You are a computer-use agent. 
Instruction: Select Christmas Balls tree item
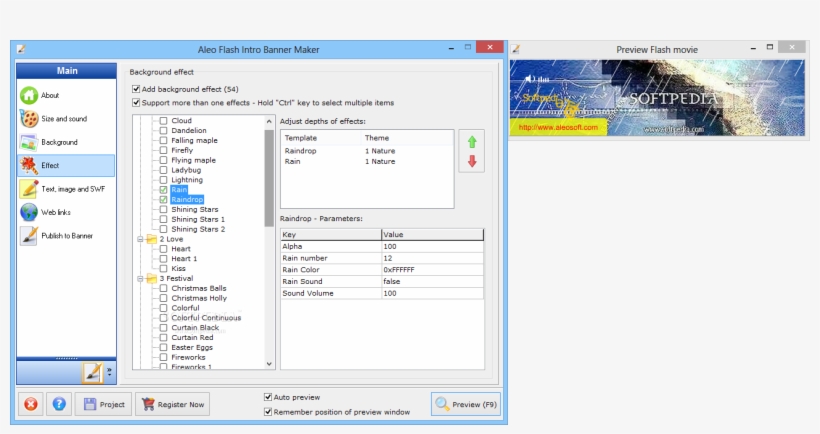pyautogui.click(x=199, y=288)
